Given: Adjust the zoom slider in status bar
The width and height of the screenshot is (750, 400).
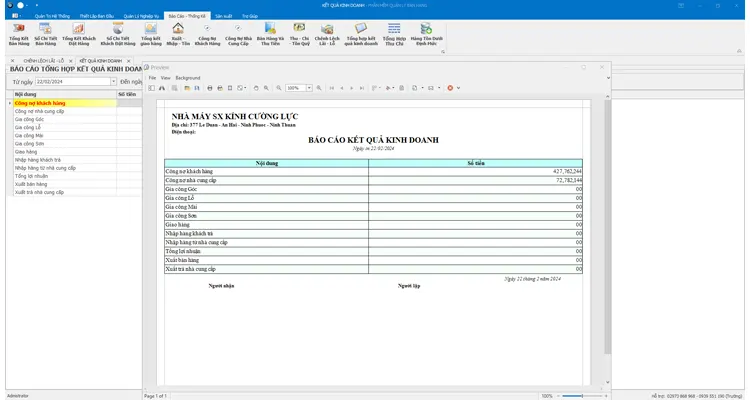Looking at the screenshot, I should pos(582,396).
